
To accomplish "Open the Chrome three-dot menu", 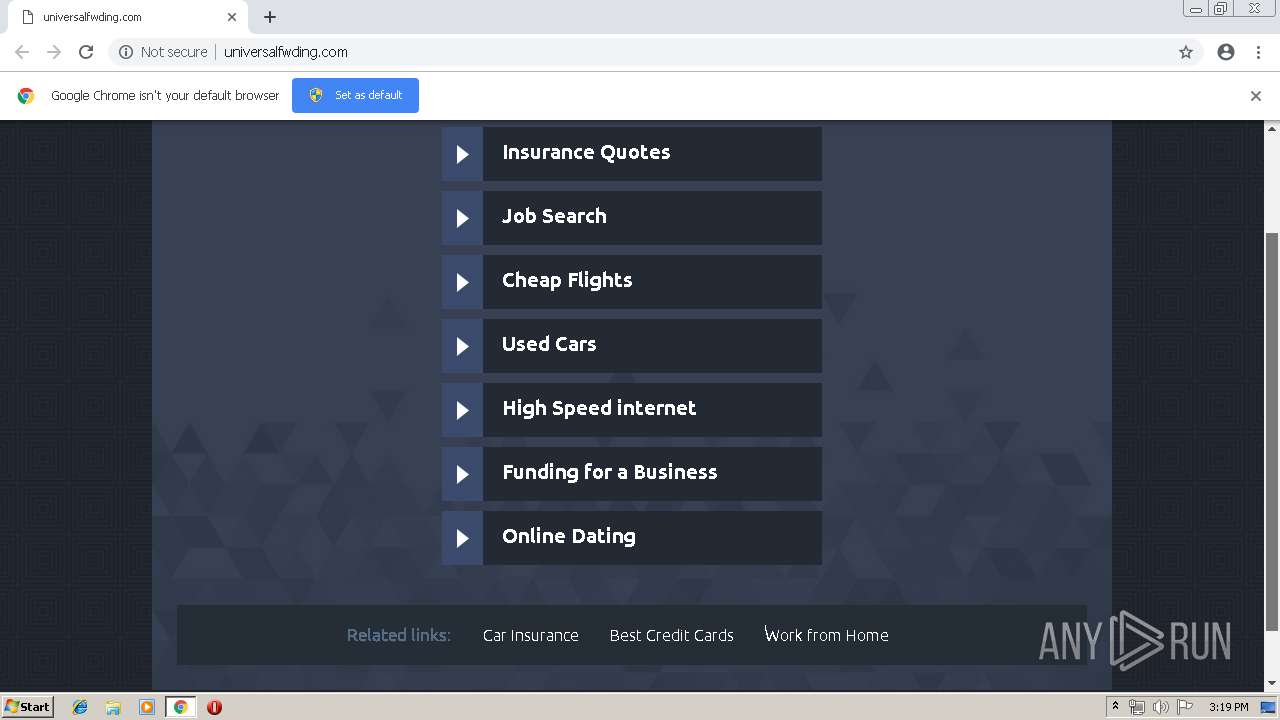I will click(1258, 52).
